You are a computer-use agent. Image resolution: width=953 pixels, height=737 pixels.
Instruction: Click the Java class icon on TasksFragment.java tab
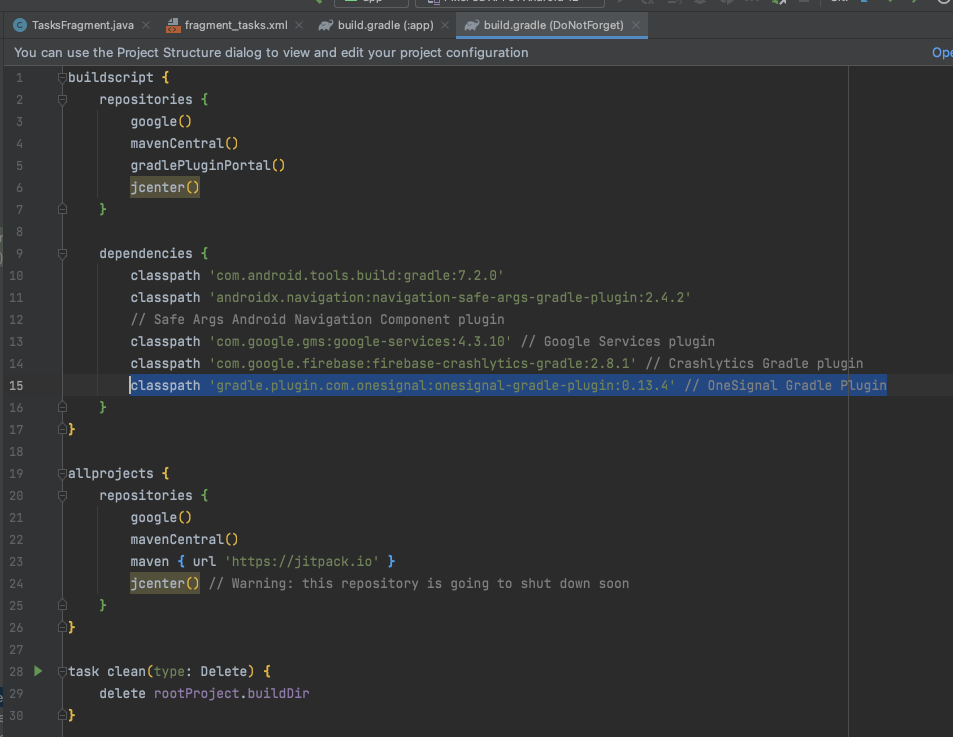(20, 25)
